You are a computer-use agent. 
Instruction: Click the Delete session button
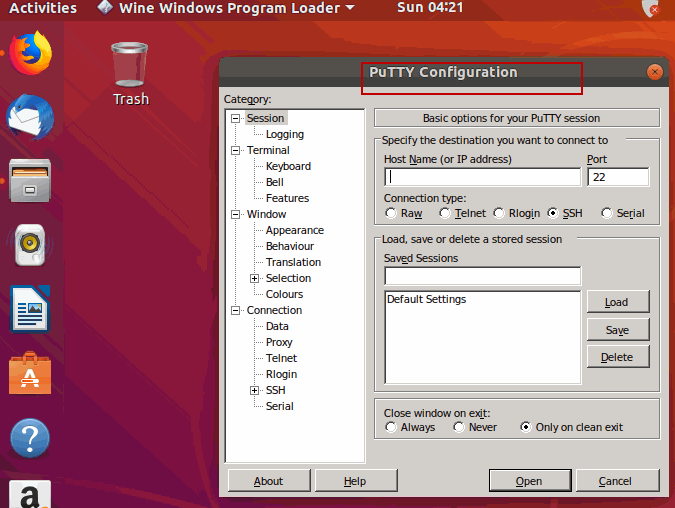click(x=618, y=356)
